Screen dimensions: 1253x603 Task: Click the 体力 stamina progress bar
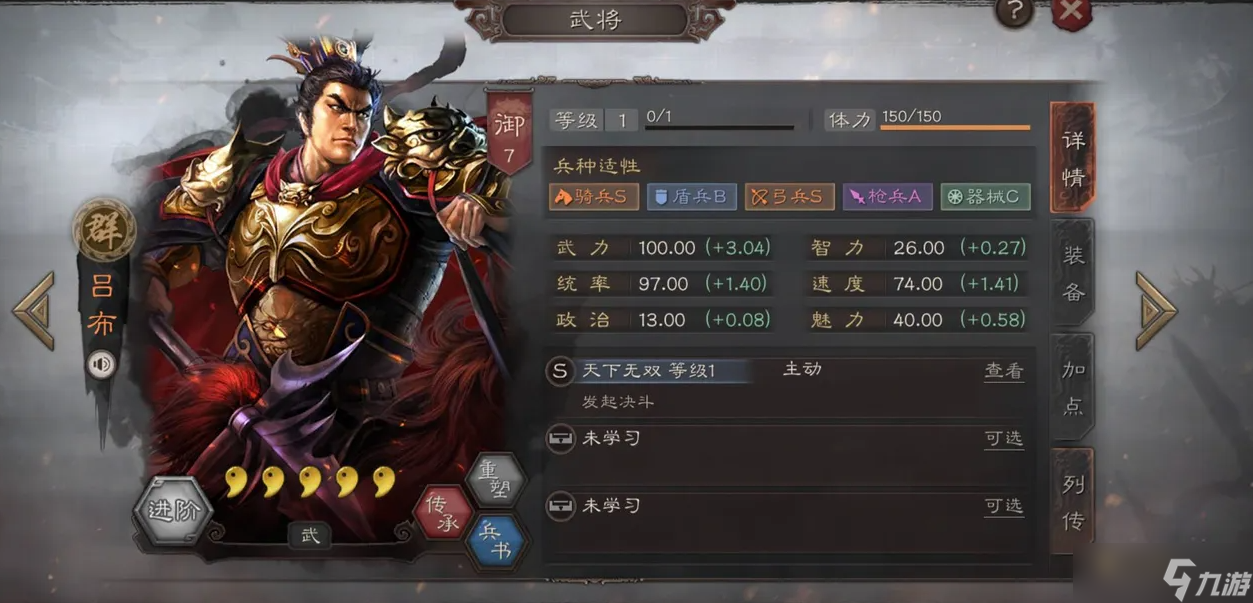[x=955, y=127]
